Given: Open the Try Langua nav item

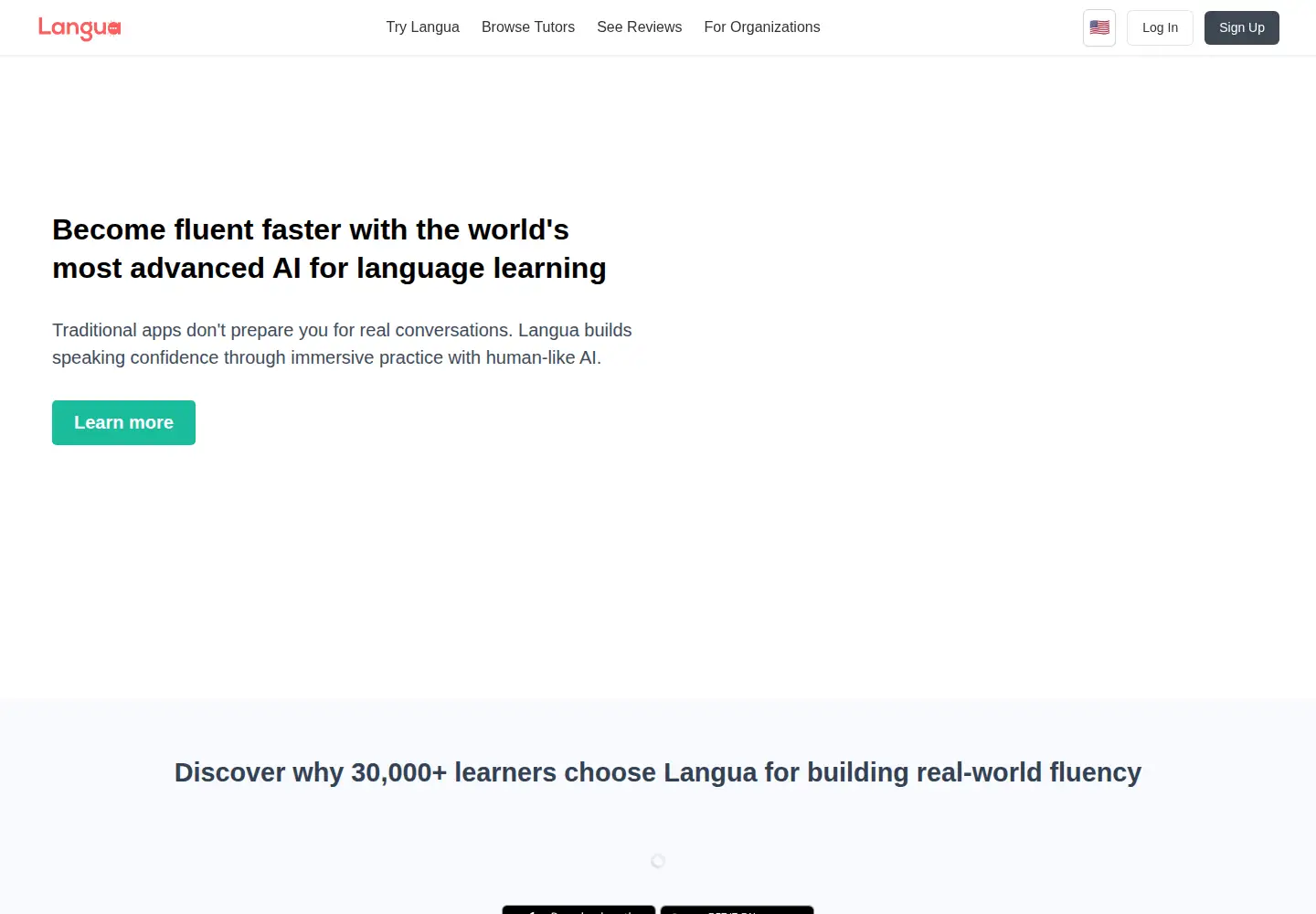Looking at the screenshot, I should point(422,27).
